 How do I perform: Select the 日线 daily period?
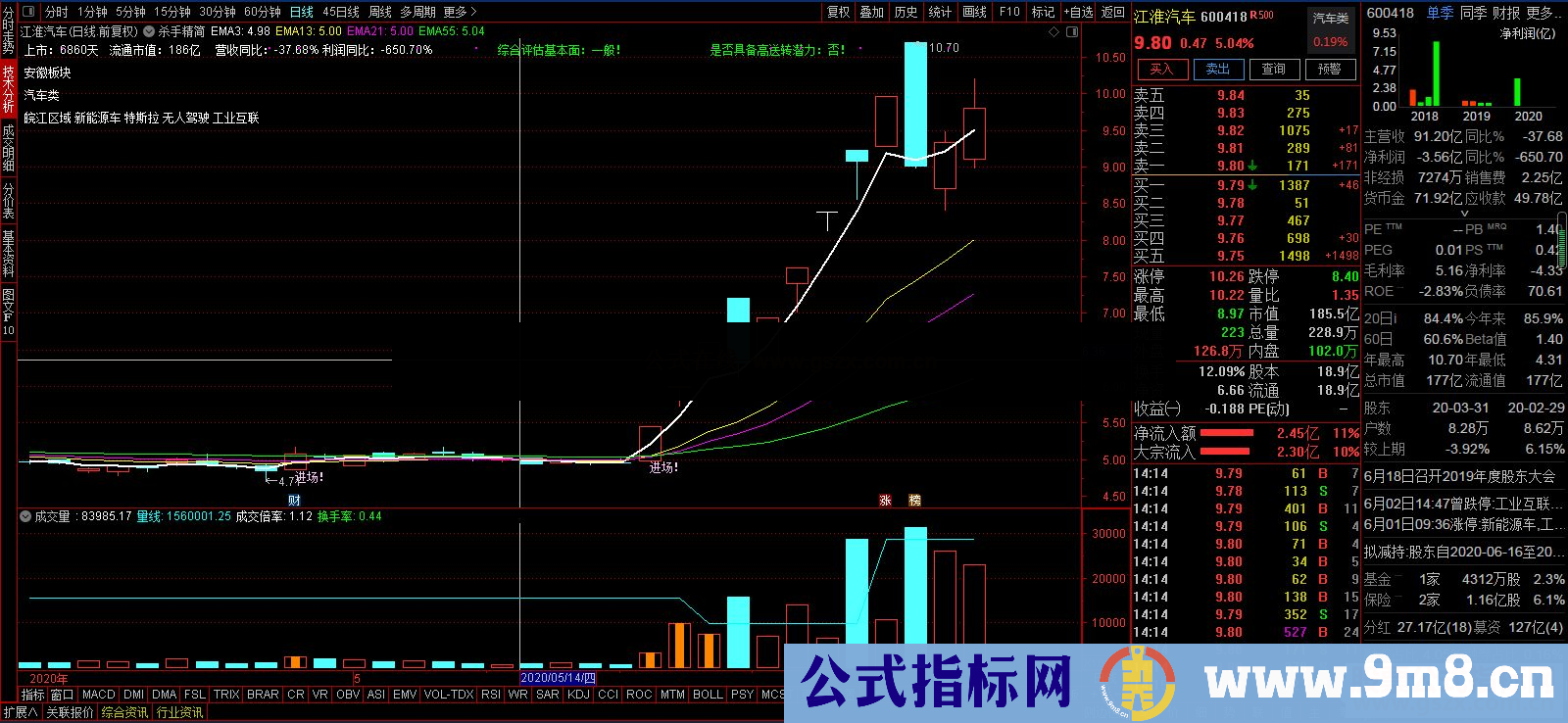tap(302, 12)
